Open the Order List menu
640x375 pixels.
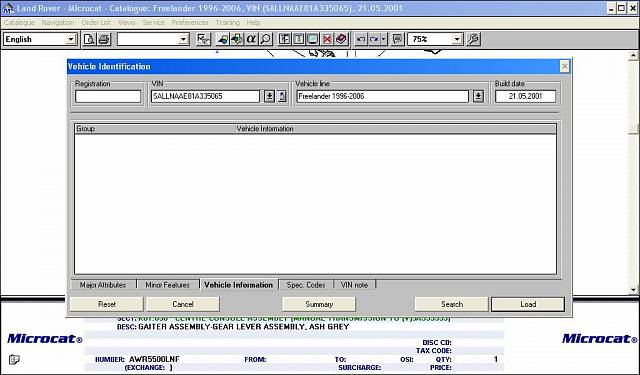point(96,22)
